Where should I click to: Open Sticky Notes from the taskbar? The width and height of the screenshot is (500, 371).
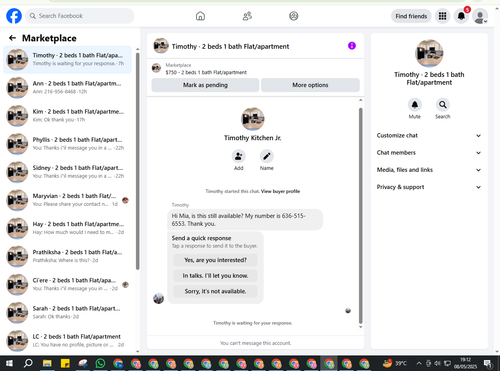(65, 363)
